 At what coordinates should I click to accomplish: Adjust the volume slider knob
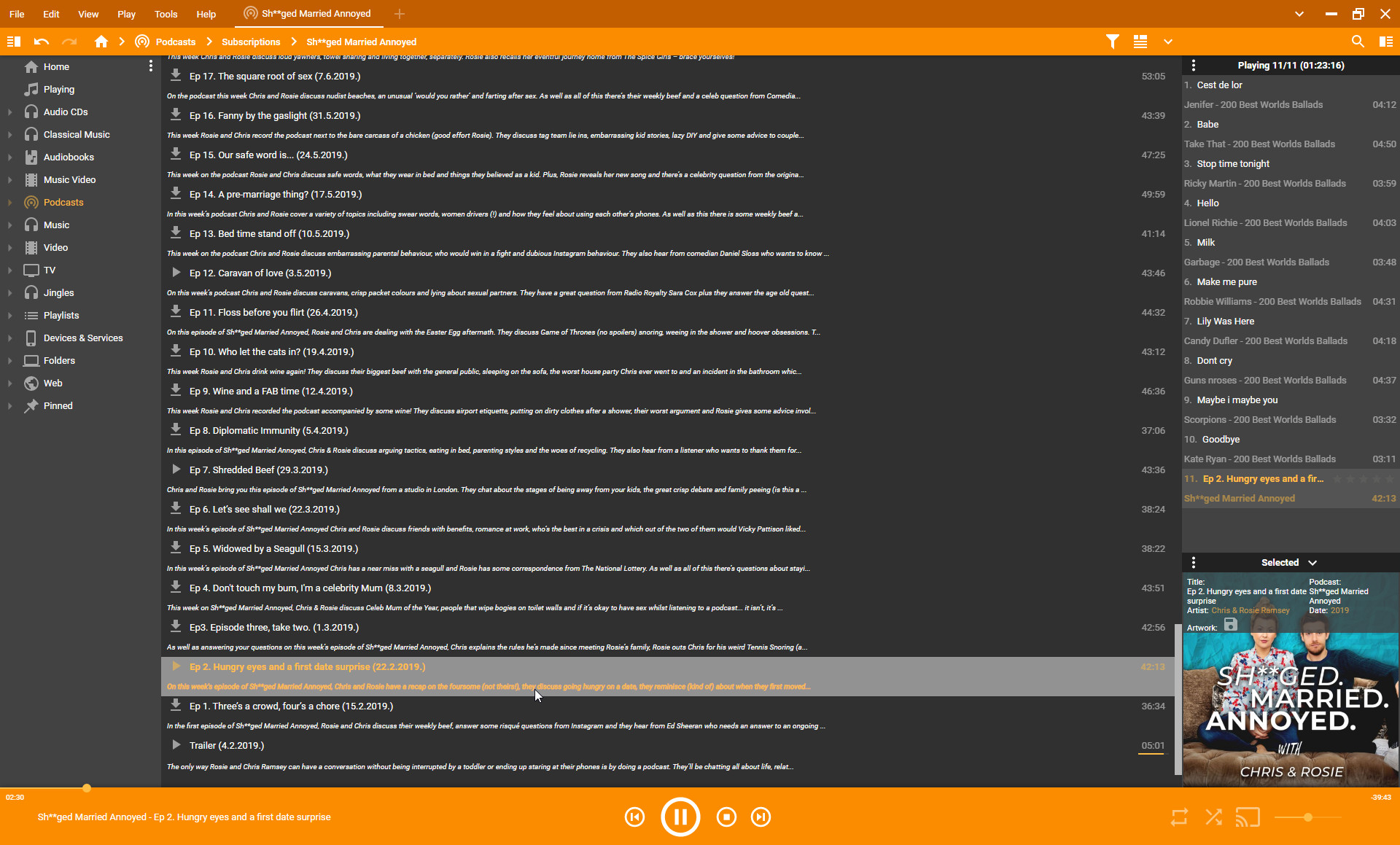pos(1308,817)
